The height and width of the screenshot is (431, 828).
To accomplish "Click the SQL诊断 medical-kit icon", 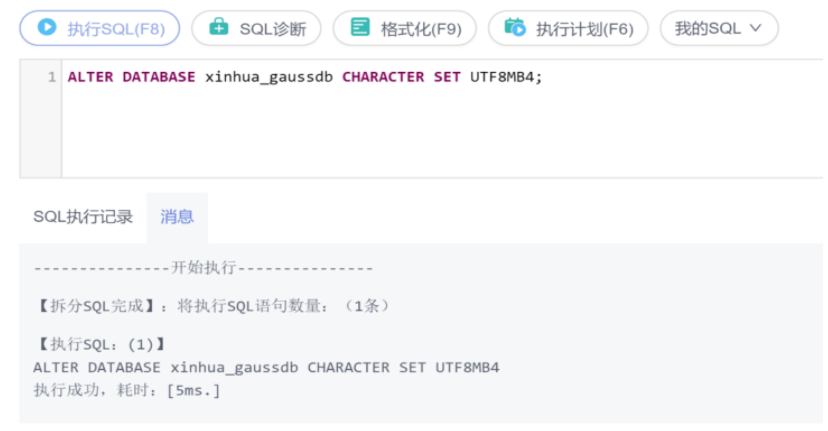I will (218, 28).
